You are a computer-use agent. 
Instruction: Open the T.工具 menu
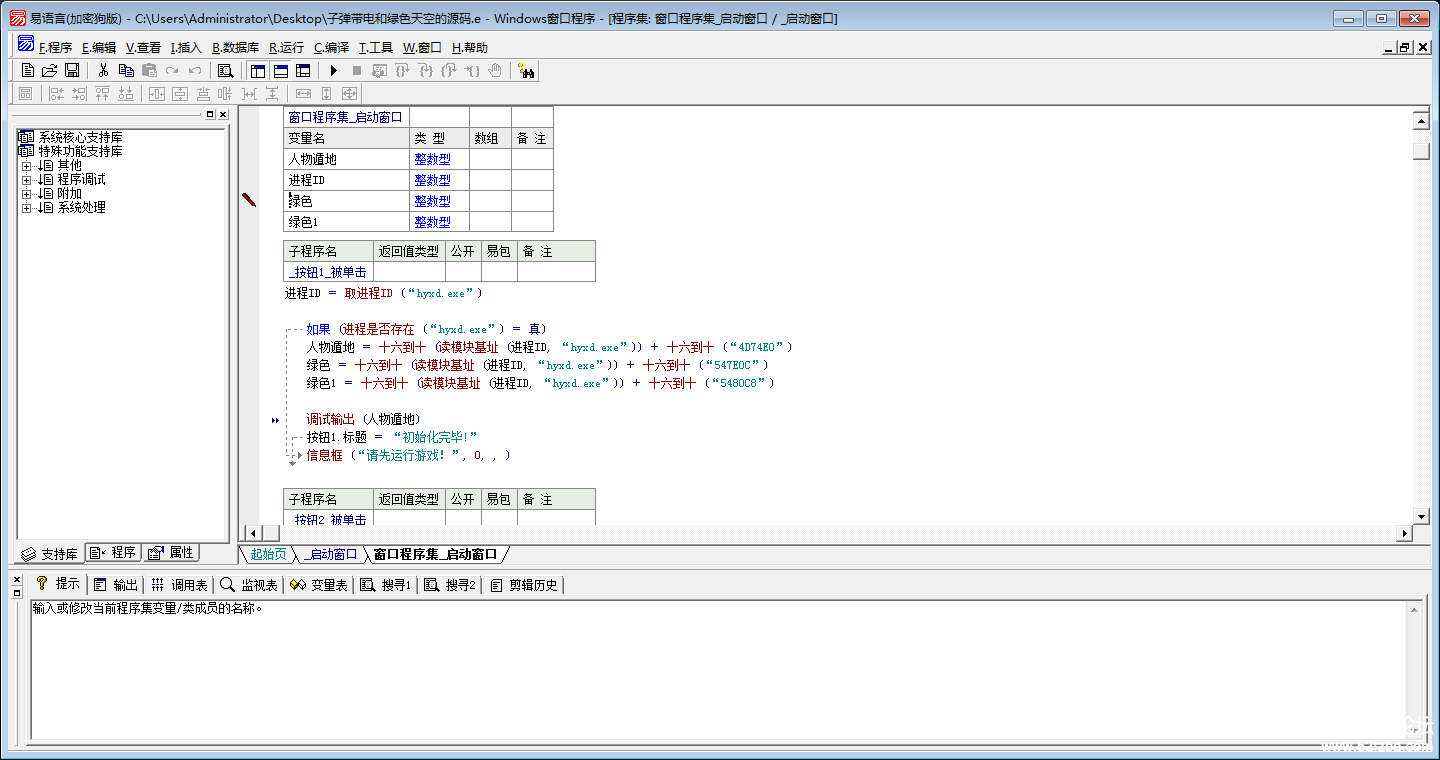376,47
